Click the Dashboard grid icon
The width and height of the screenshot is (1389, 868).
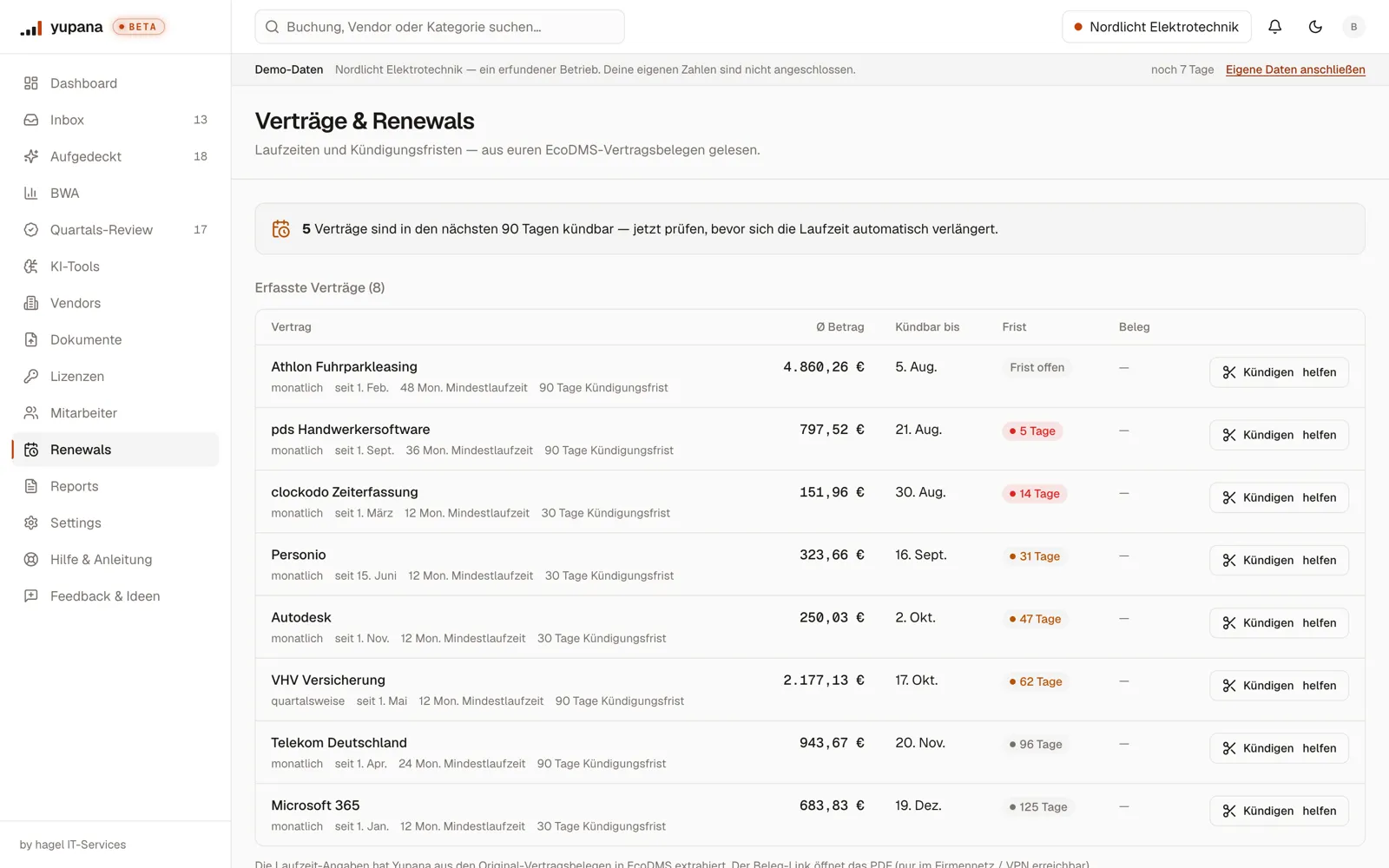[31, 83]
